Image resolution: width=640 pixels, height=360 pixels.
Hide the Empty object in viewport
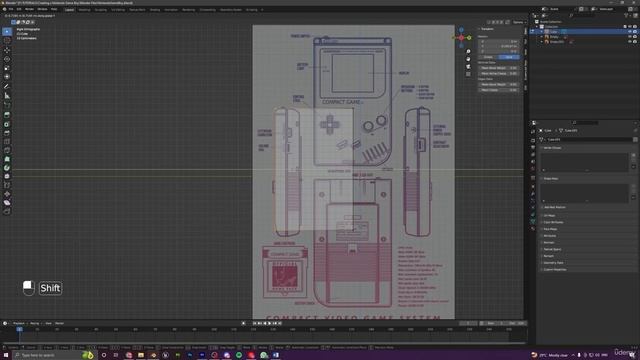click(x=630, y=37)
